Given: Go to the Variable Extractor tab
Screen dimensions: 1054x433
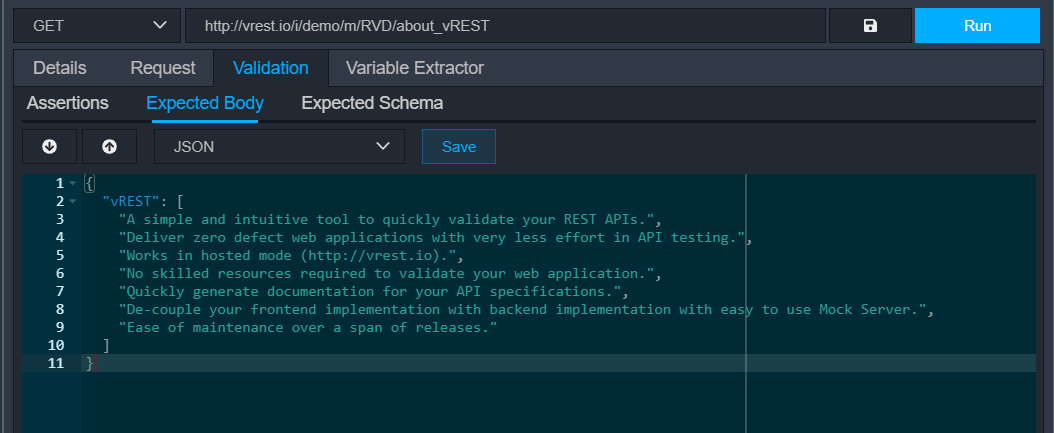Looking at the screenshot, I should pos(414,68).
